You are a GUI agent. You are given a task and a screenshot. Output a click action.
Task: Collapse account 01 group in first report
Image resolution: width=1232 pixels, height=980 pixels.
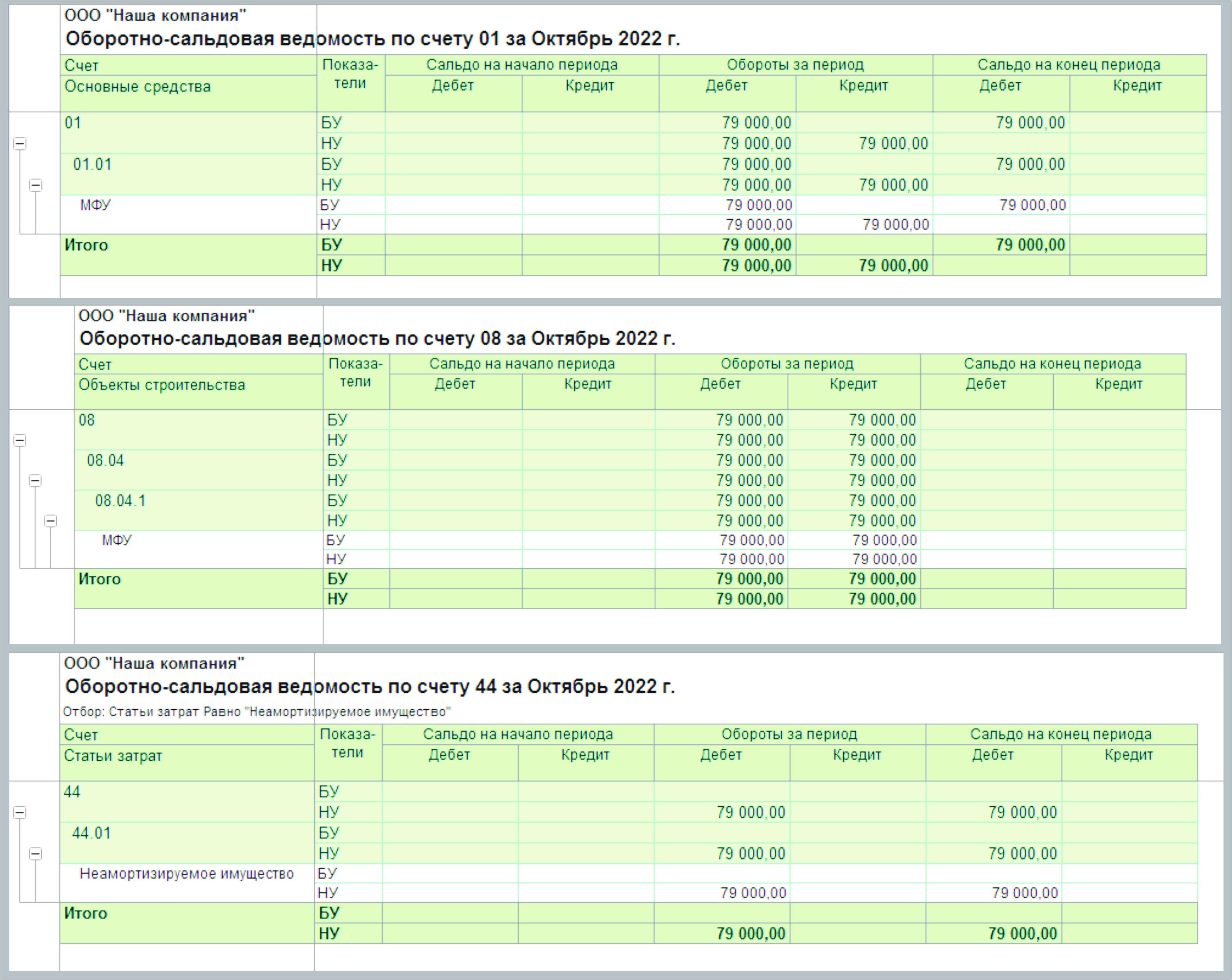click(x=20, y=143)
